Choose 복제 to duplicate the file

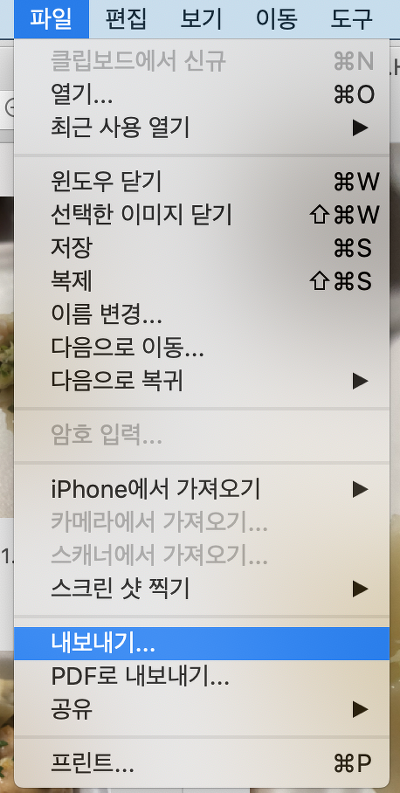[x=202, y=281]
